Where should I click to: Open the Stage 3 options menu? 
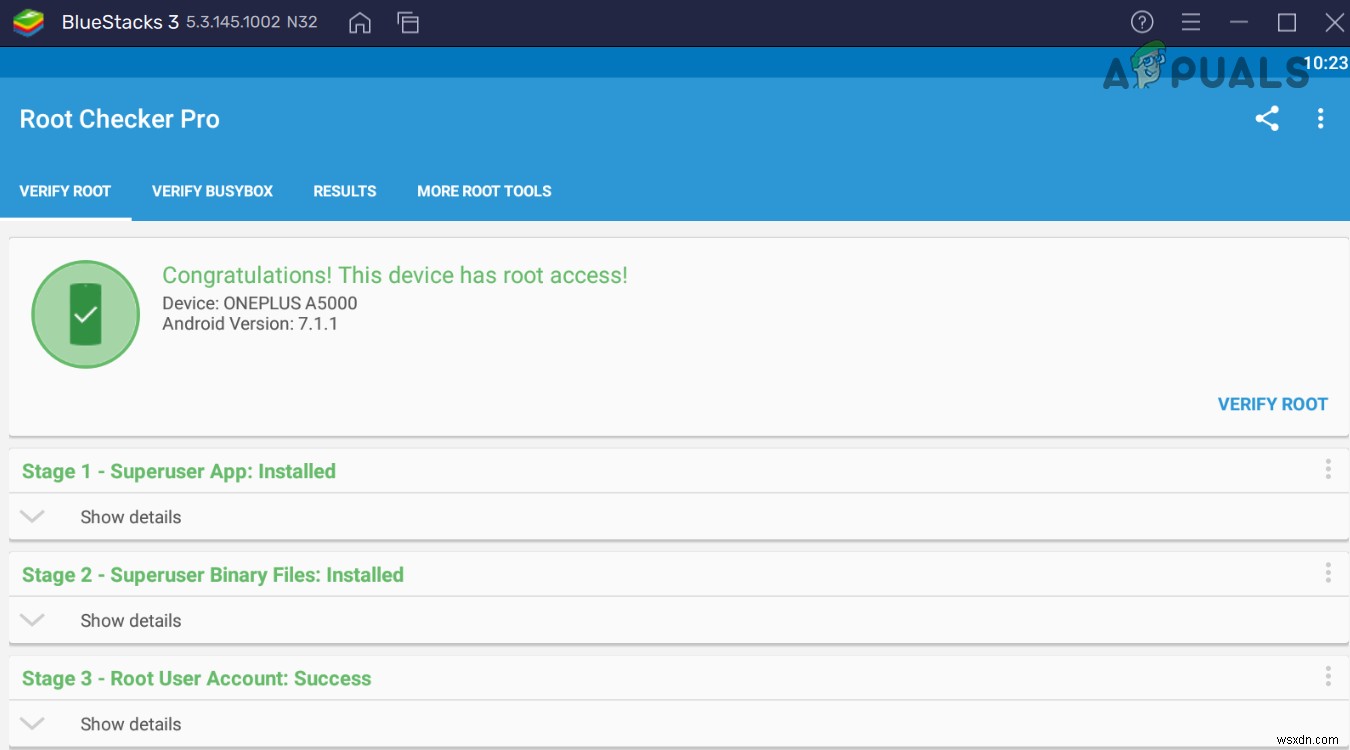tap(1328, 675)
